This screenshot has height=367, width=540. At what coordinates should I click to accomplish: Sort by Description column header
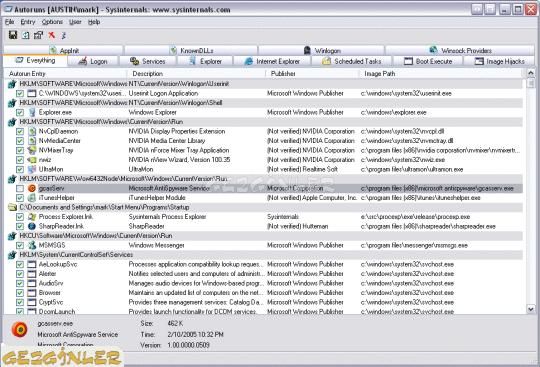point(196,74)
